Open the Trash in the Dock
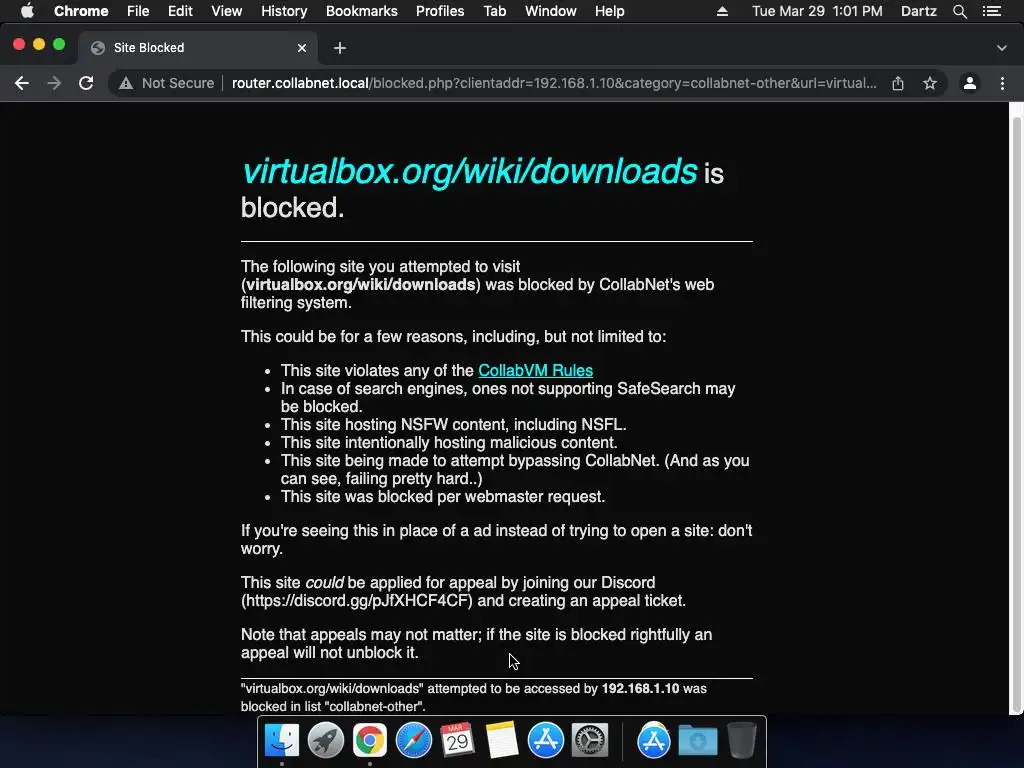The image size is (1024, 768). (x=741, y=740)
